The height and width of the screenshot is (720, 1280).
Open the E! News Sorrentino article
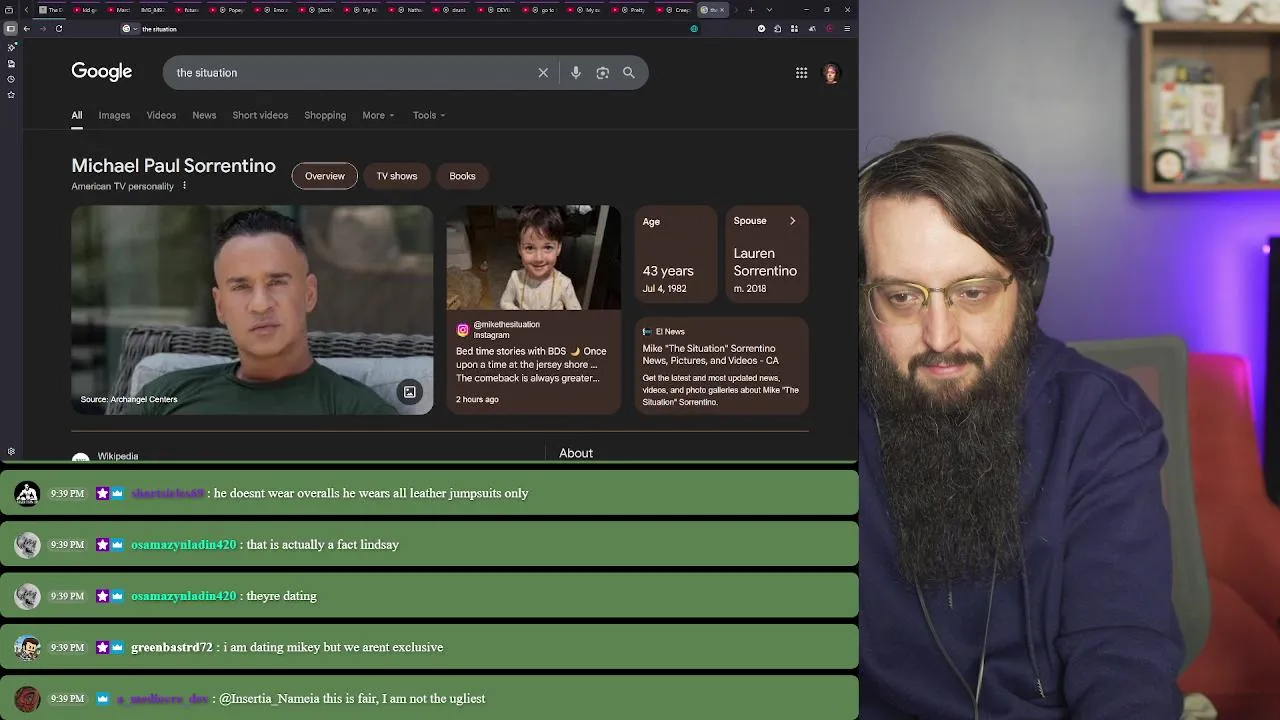pos(722,366)
